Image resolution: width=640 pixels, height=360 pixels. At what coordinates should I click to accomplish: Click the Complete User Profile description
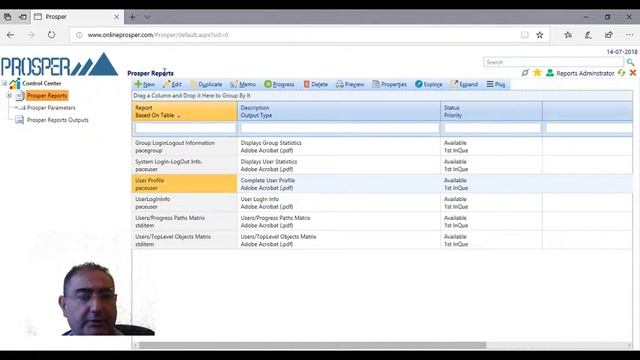click(268, 180)
